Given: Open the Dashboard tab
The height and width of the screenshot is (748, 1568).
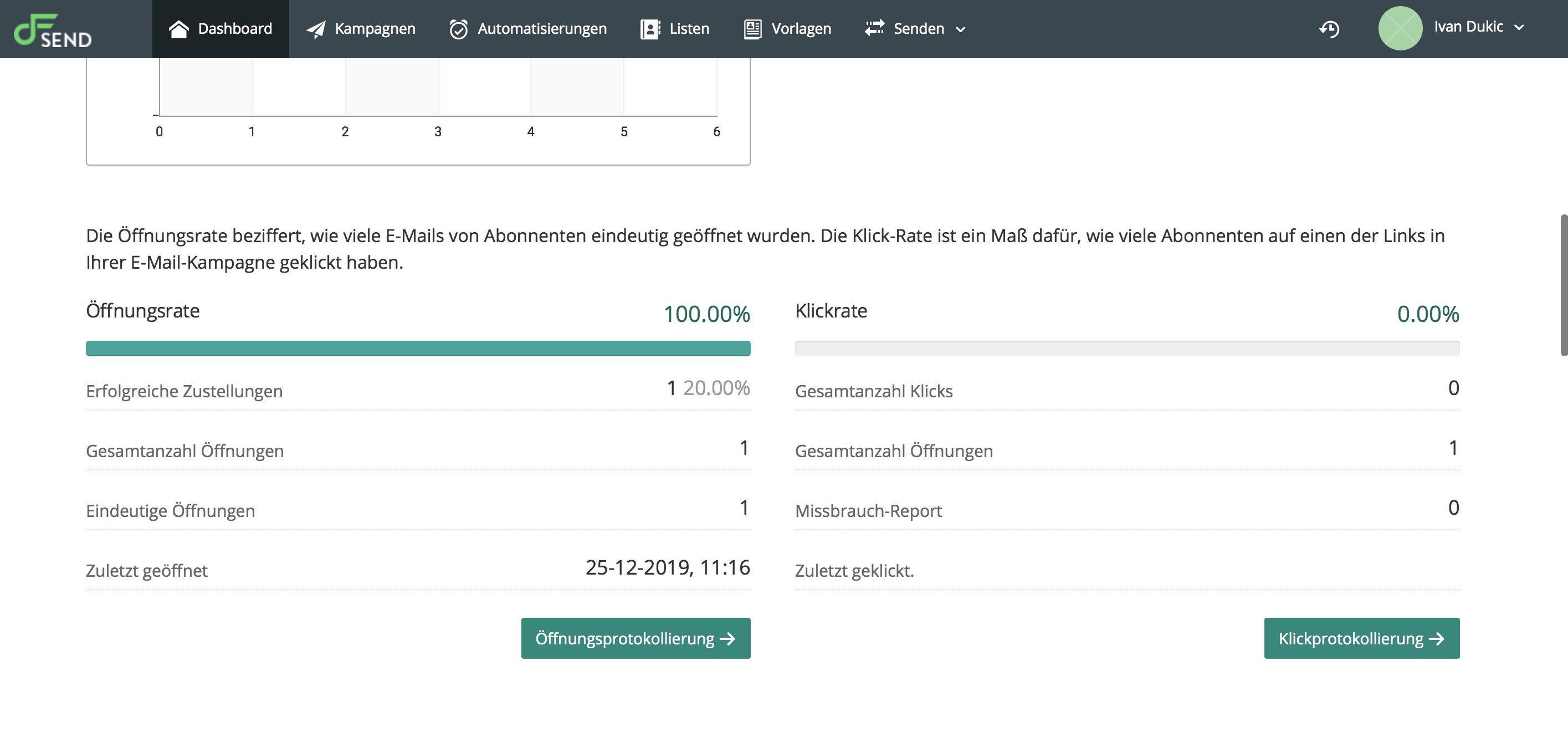Looking at the screenshot, I should (221, 29).
